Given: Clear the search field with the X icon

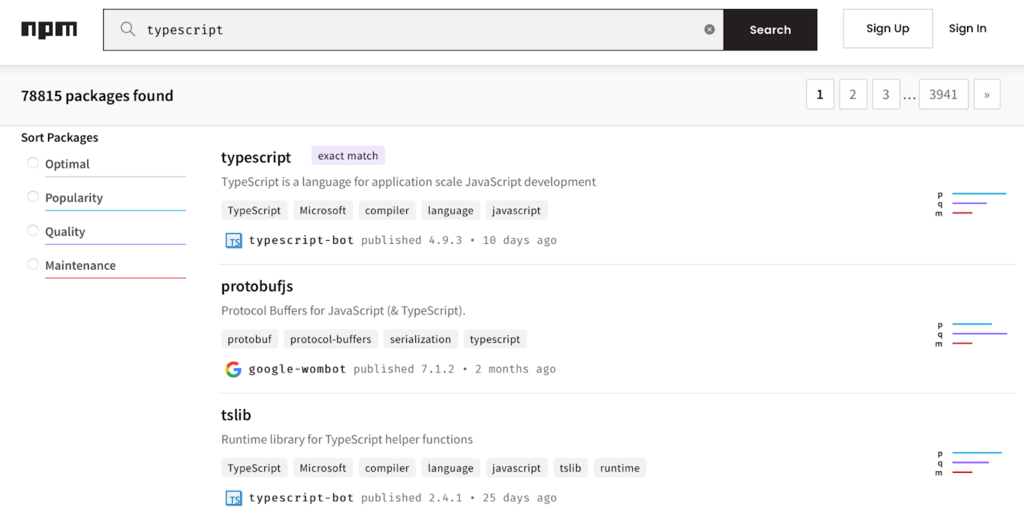Looking at the screenshot, I should pos(709,30).
